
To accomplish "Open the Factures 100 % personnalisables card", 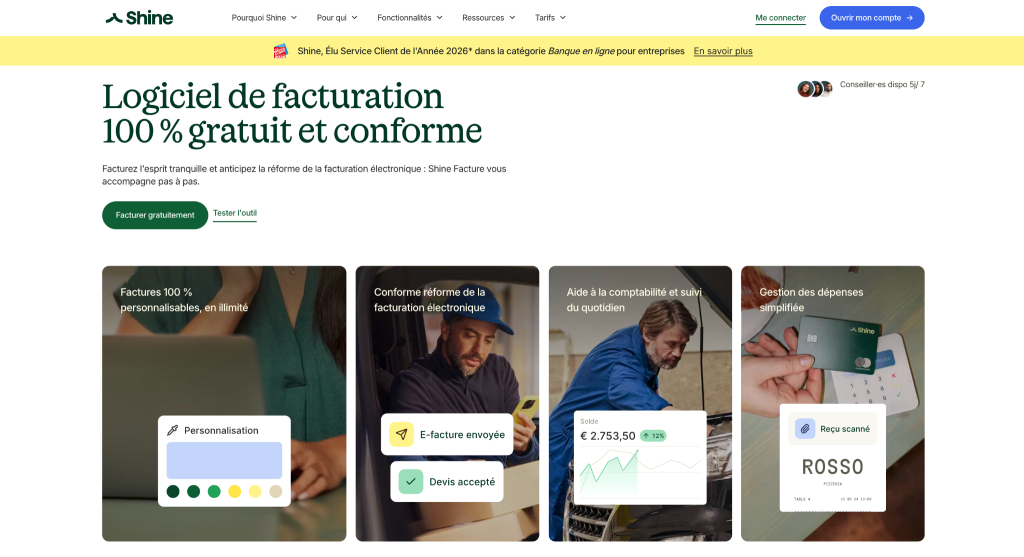I will [224, 404].
